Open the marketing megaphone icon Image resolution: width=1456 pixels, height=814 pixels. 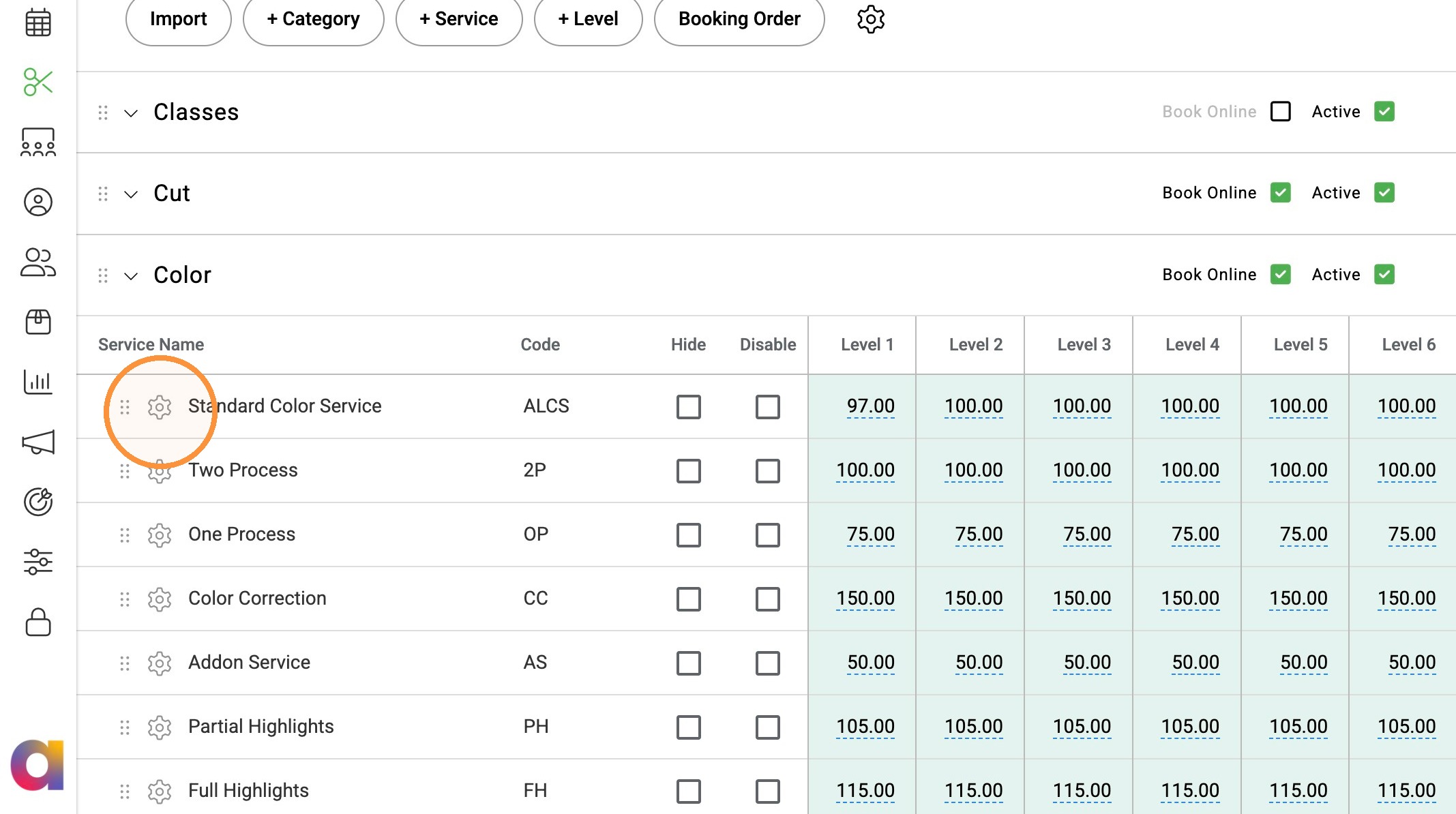[38, 442]
